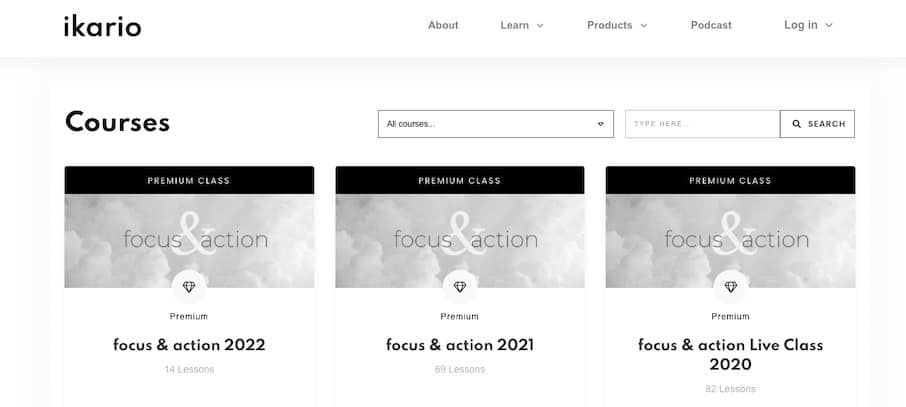Click the diamond icon on focus & action 2021
Image resolution: width=906 pixels, height=407 pixels.
coord(460,287)
